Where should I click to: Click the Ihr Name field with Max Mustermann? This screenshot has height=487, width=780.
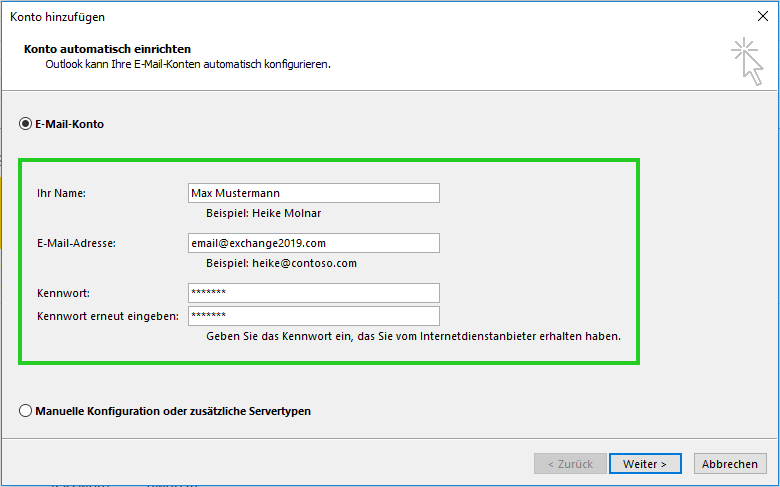point(314,193)
